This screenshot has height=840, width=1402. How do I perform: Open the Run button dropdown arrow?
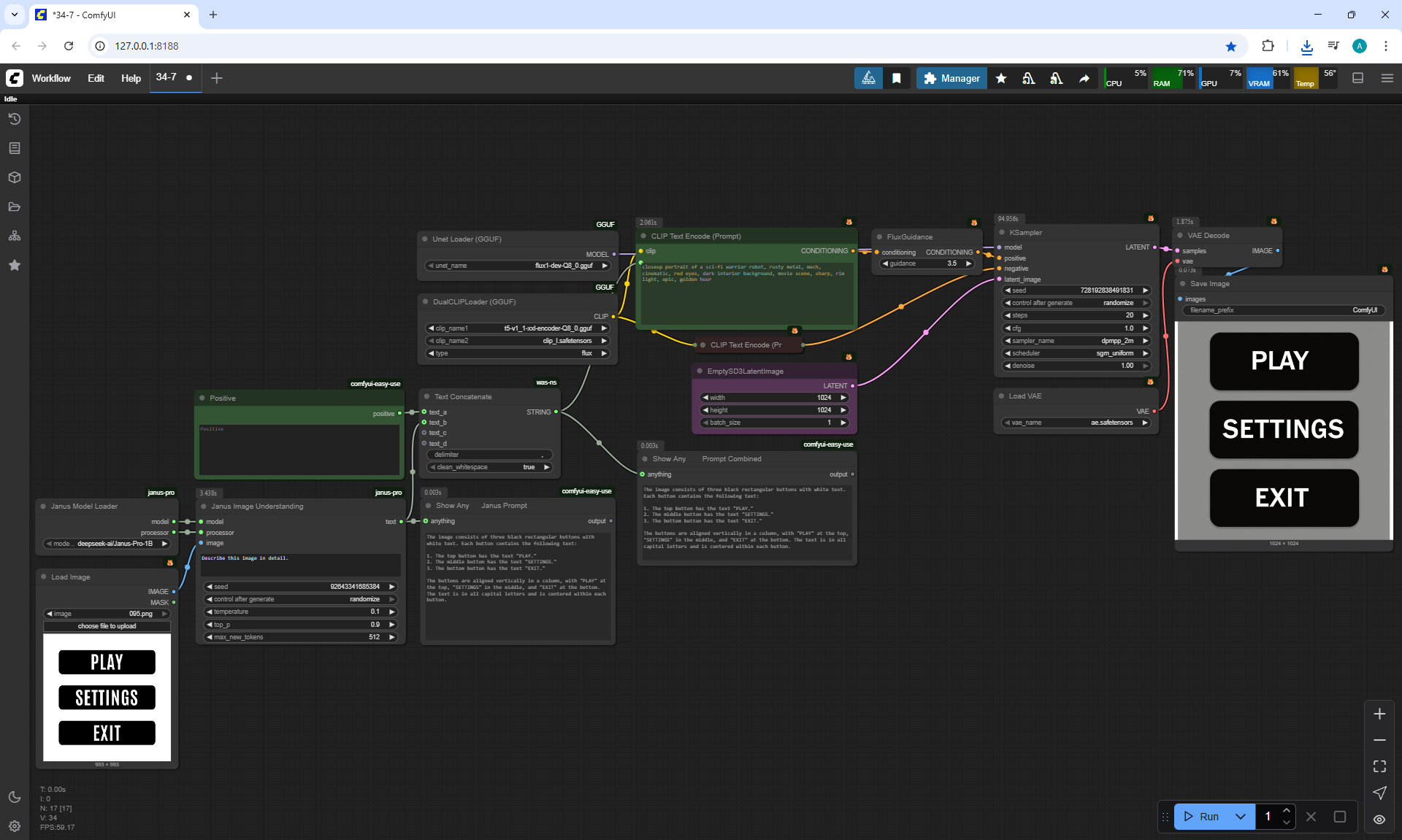[1241, 817]
